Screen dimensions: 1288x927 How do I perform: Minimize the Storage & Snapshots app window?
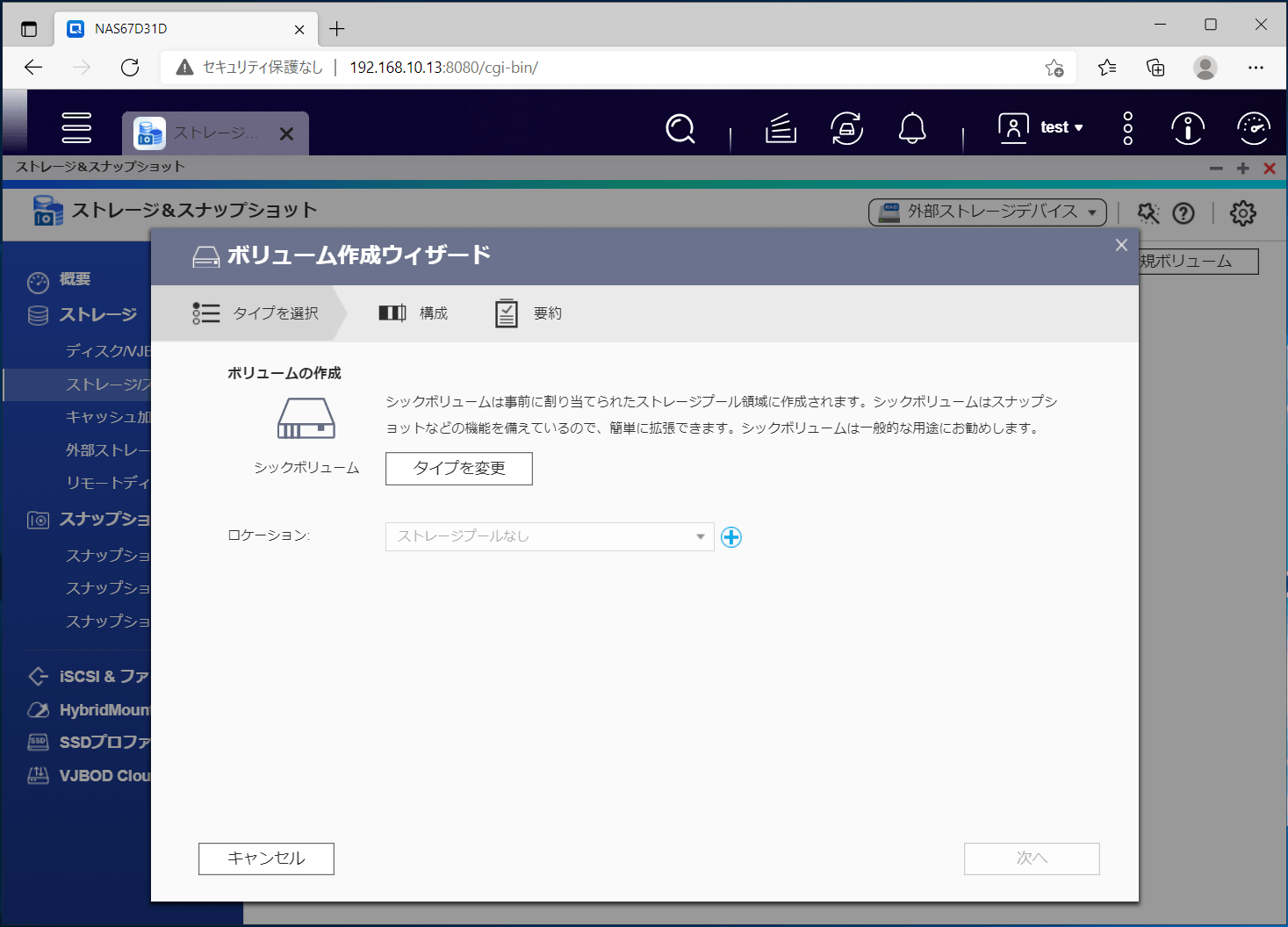click(x=1216, y=169)
